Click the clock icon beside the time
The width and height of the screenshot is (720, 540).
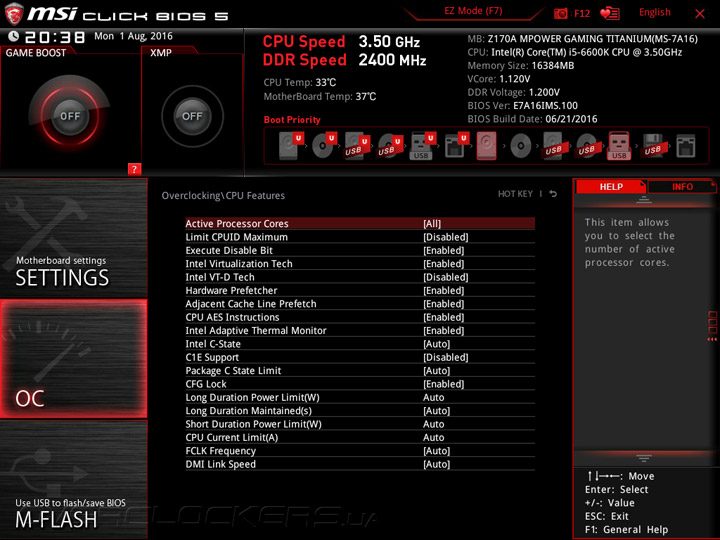[x=14, y=36]
